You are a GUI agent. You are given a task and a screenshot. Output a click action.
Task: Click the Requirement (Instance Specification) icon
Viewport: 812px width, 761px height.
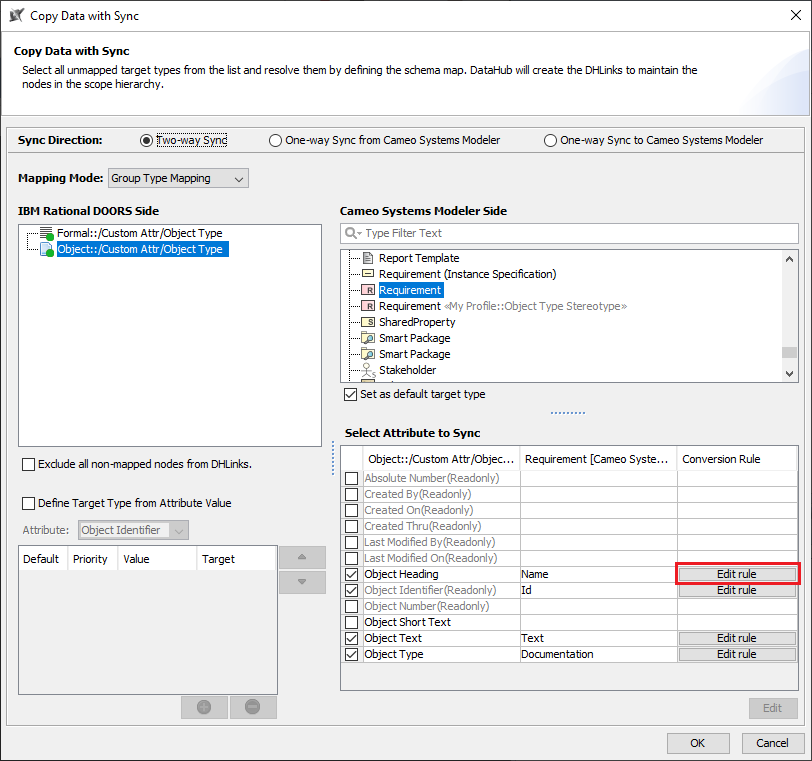367,274
